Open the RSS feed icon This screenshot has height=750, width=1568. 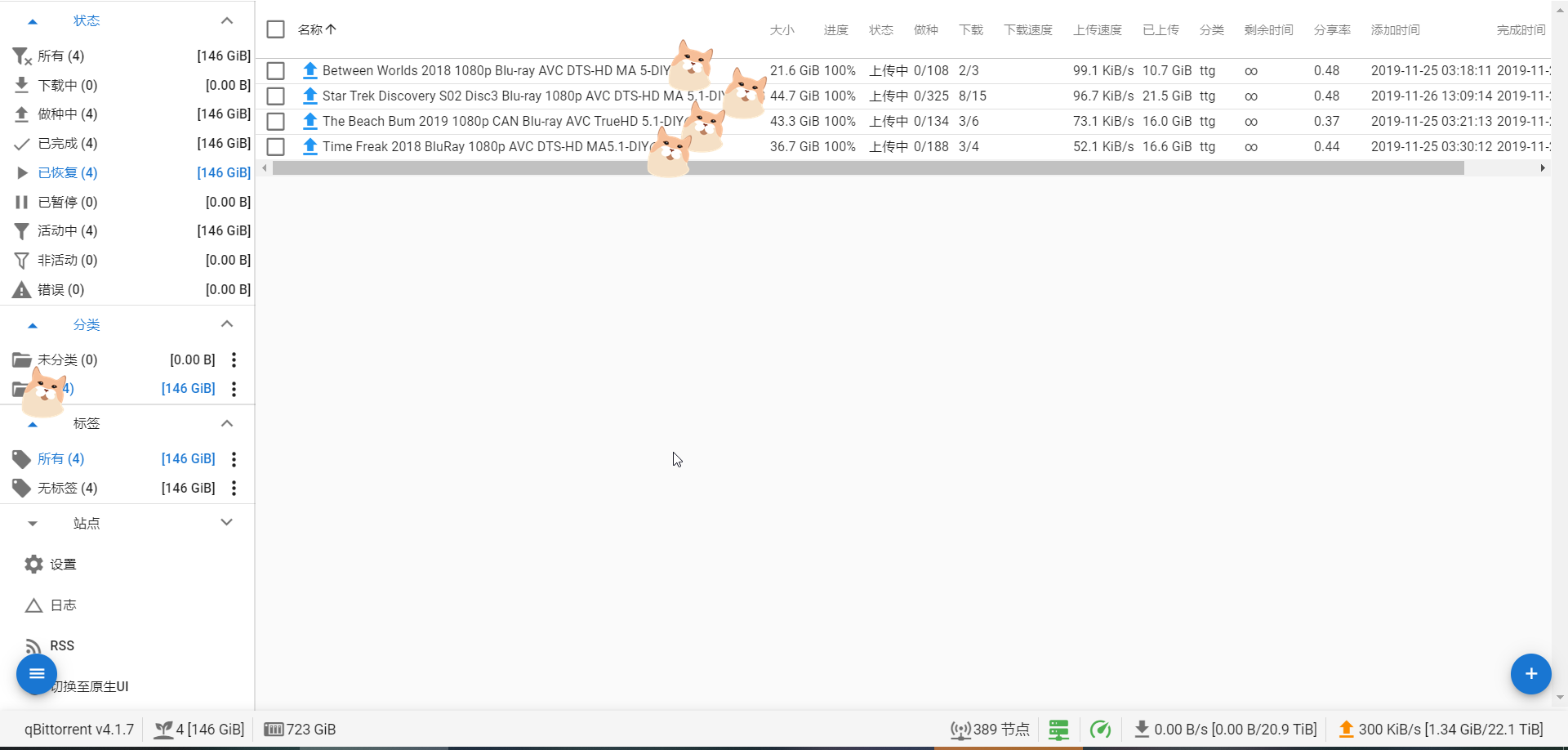point(33,646)
